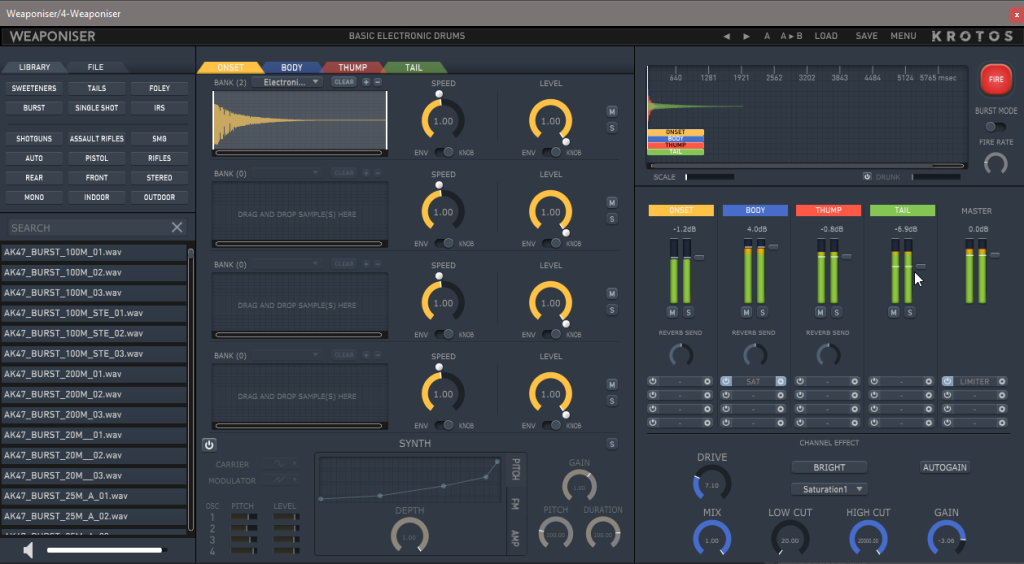Solo the TAIL mixer channel

pos(910,312)
